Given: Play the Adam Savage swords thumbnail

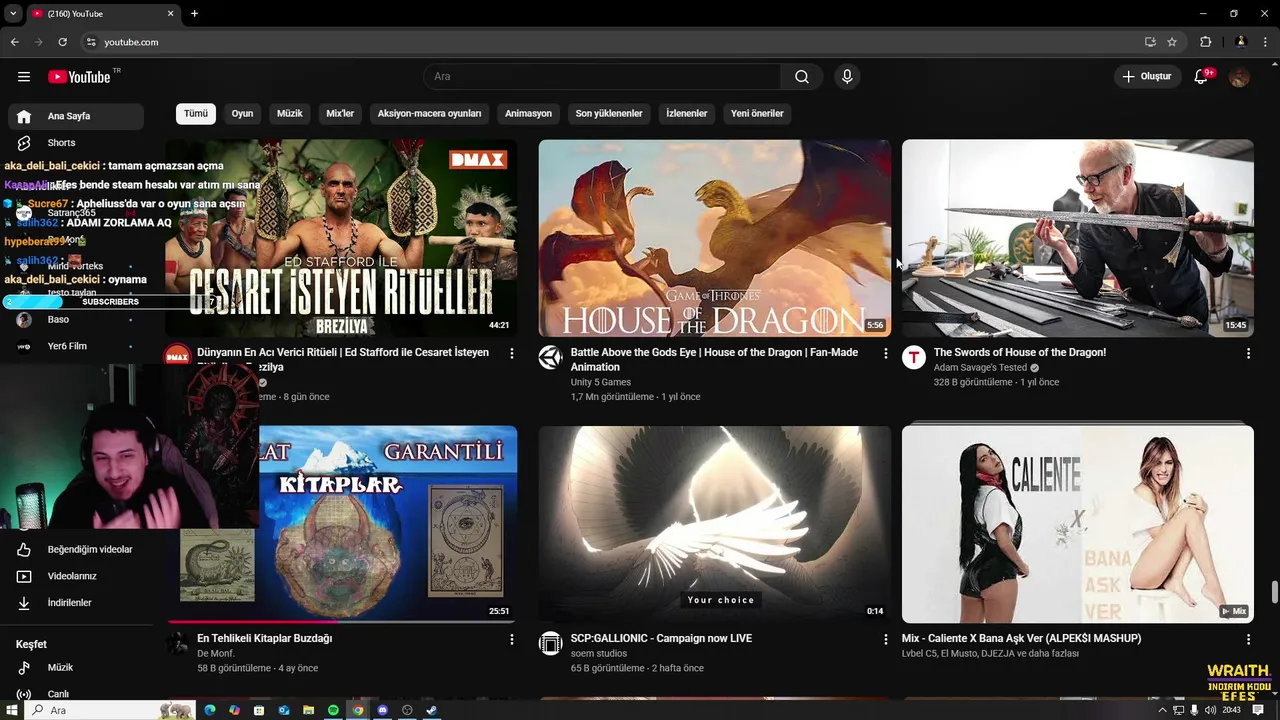Looking at the screenshot, I should (1077, 238).
